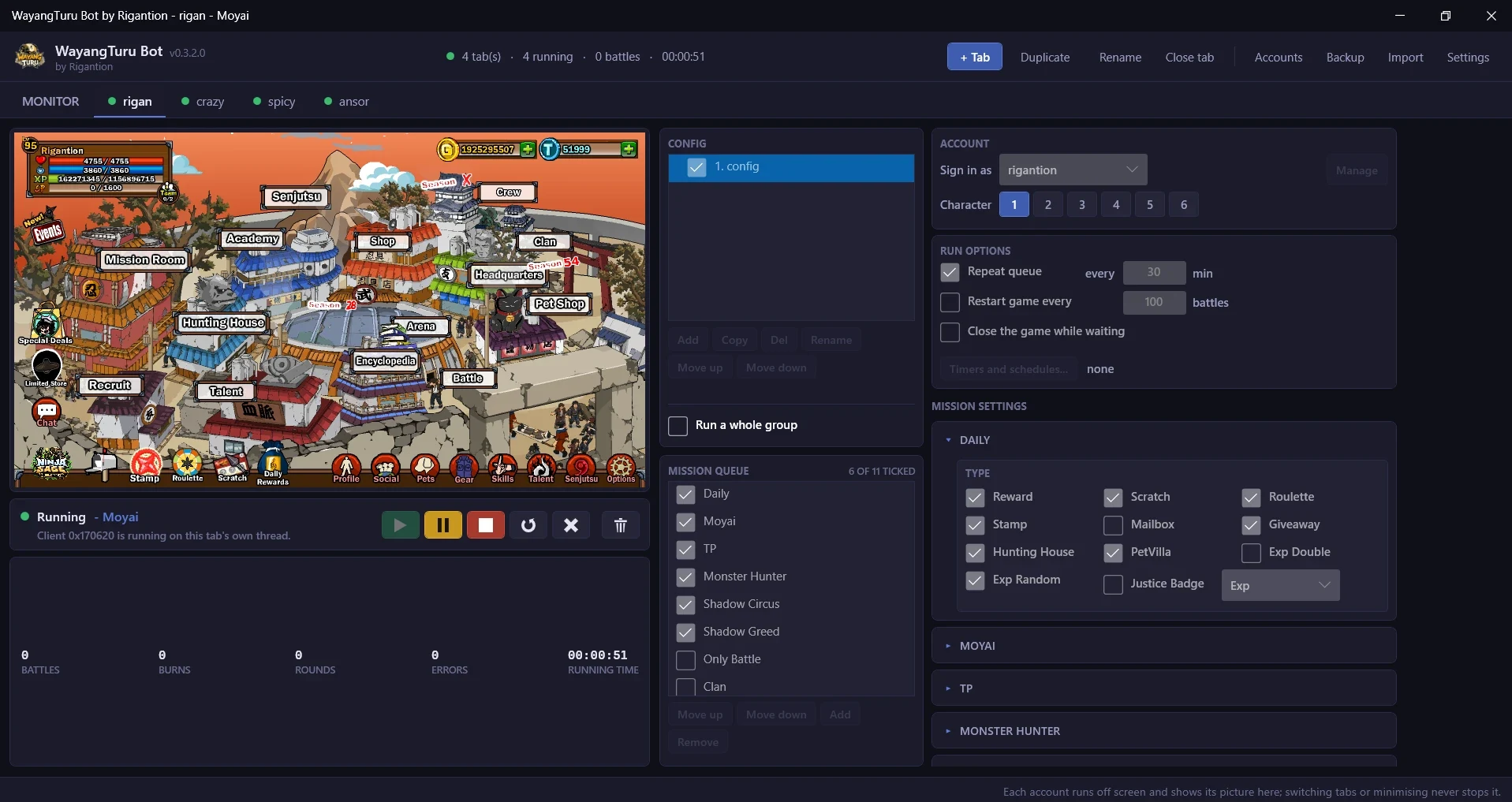Click the restart battles count field
Screen dimensions: 1512x802
click(x=1154, y=302)
